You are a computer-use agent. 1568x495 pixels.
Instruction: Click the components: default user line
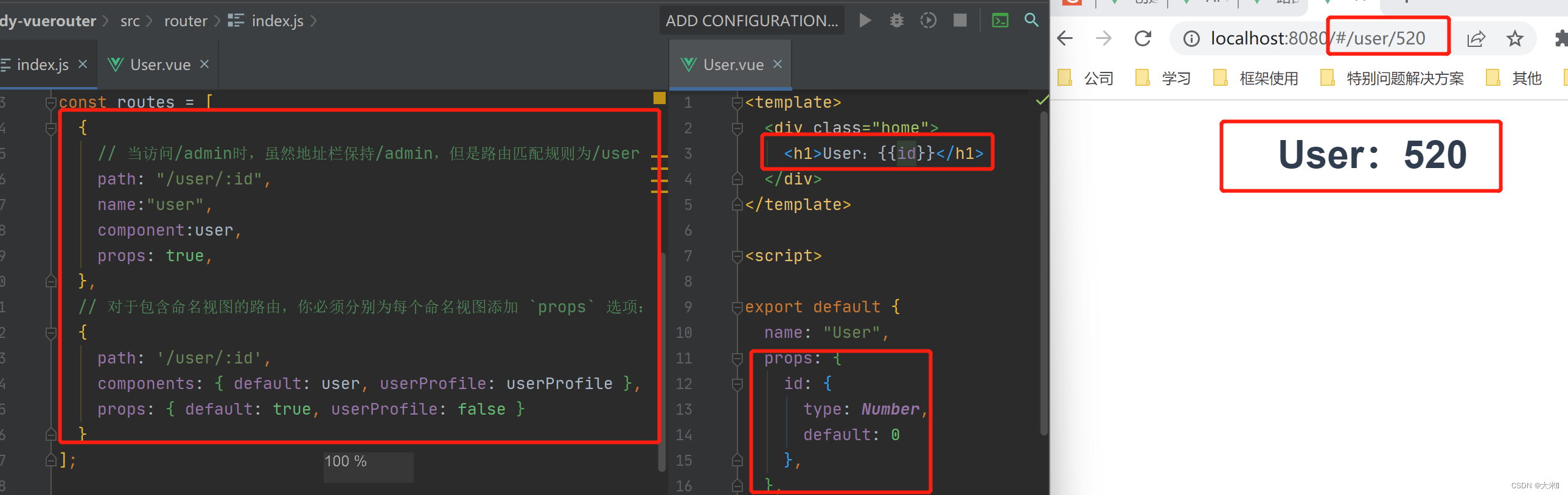click(368, 384)
